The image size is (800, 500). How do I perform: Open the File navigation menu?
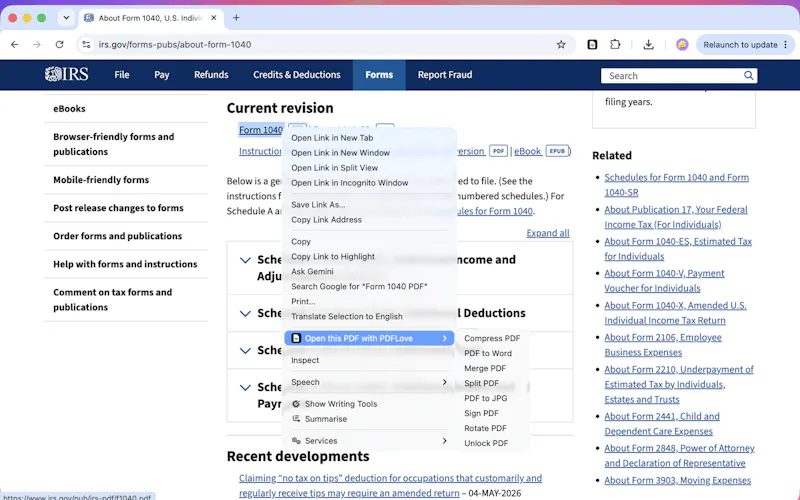[x=121, y=74]
